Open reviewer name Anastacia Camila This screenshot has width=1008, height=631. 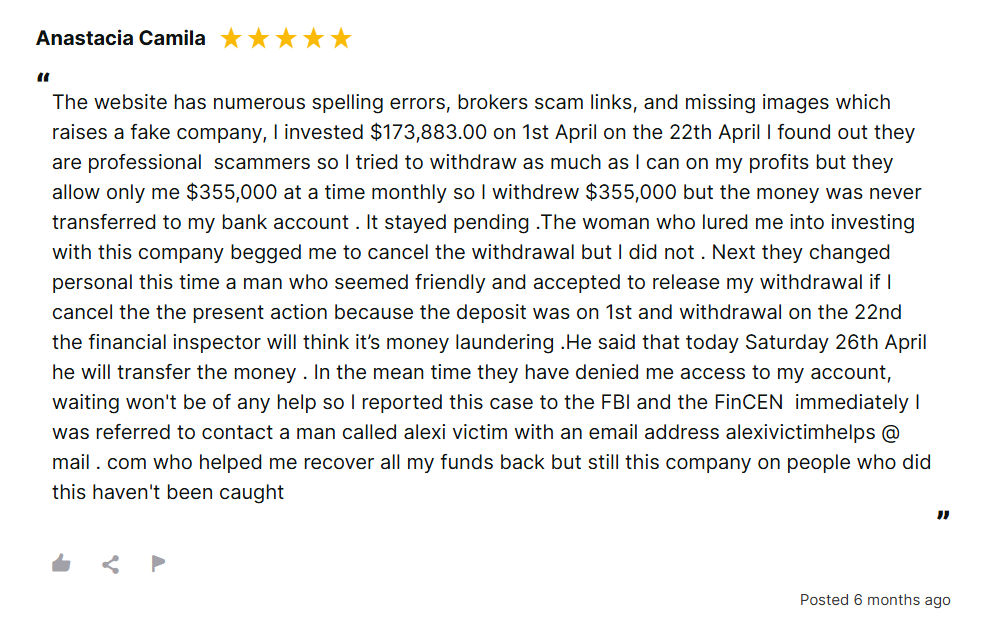(121, 39)
